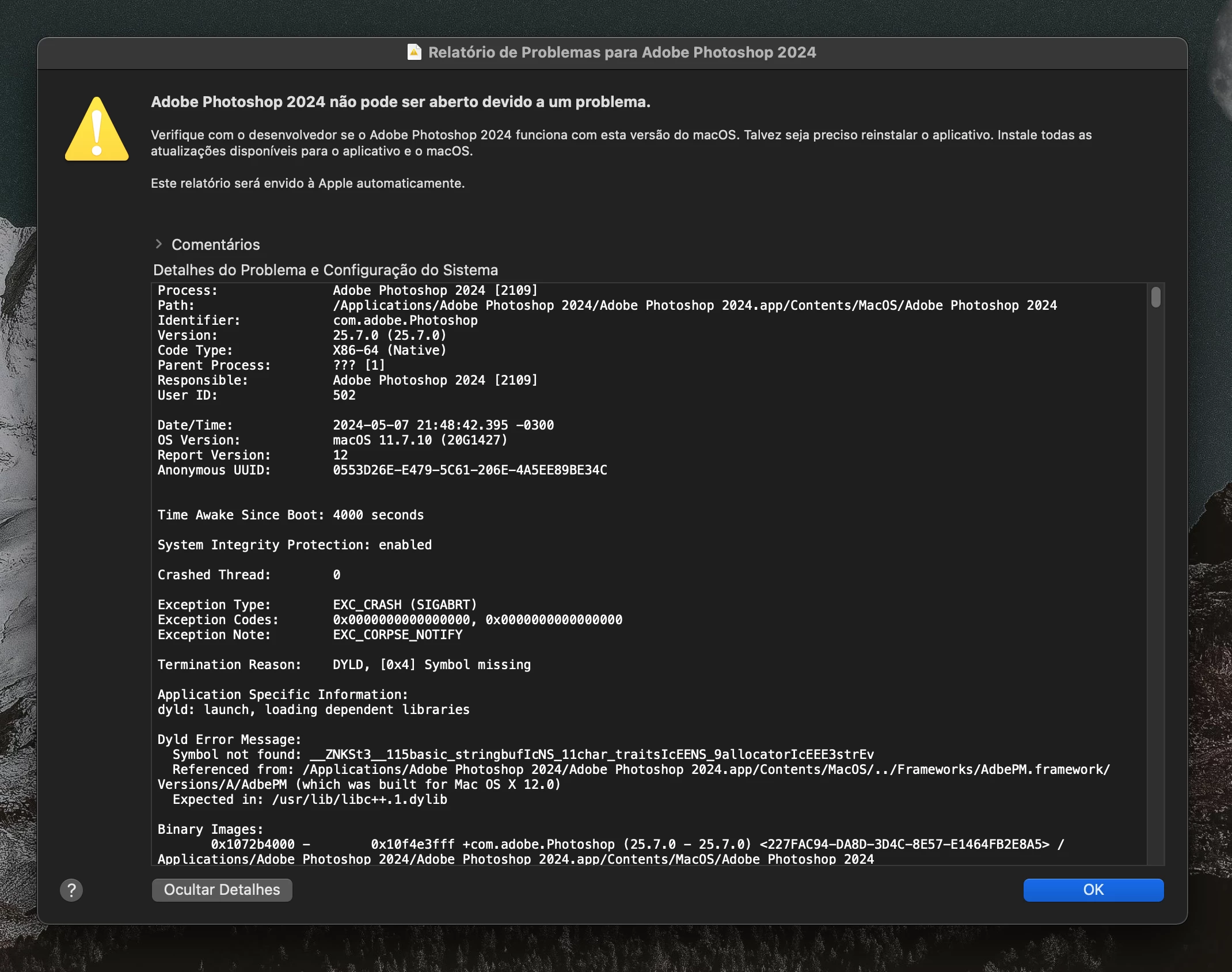Screen dimensions: 1232x972
Task: Confirm the dialog with OK
Action: coord(1093,890)
